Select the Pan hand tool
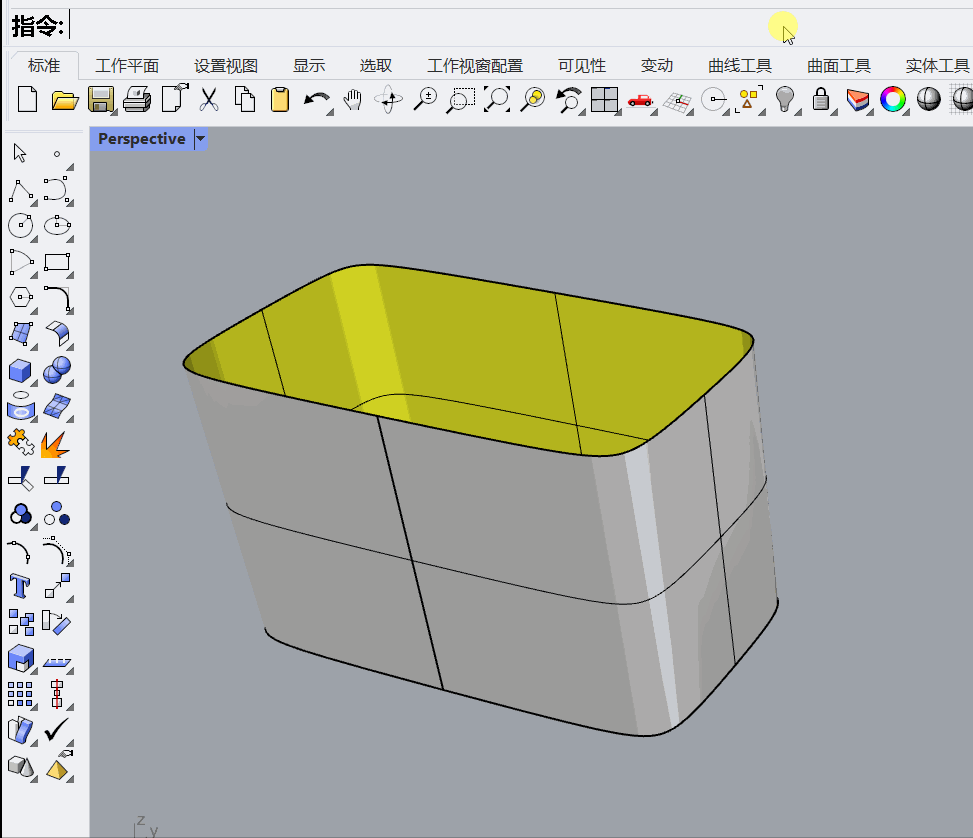973x838 pixels. [352, 100]
